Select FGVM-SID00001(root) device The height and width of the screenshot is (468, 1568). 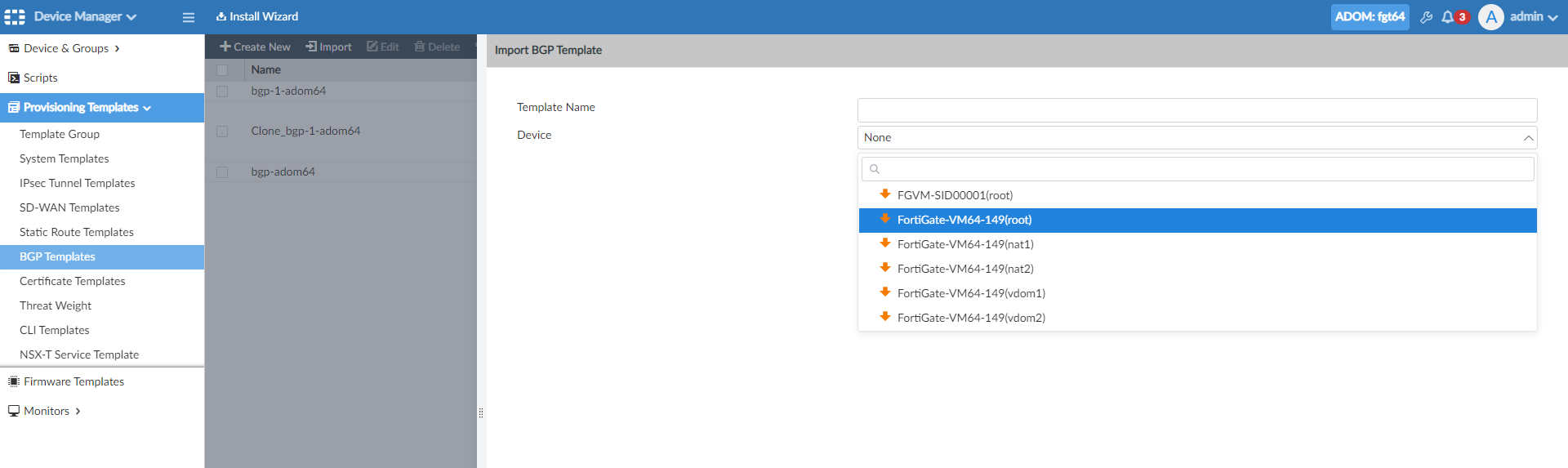pyautogui.click(x=1197, y=195)
